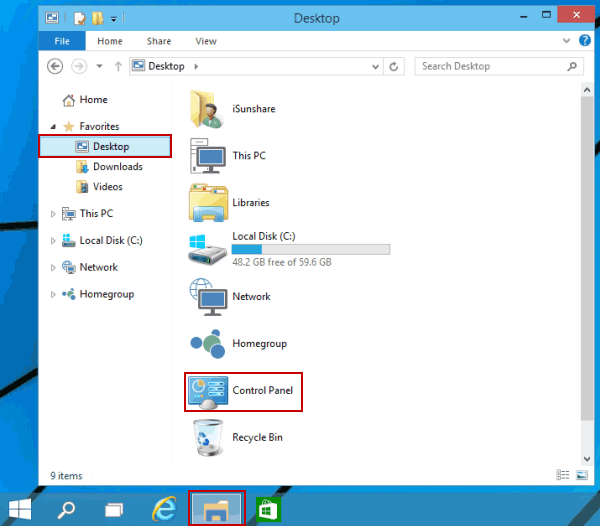Click the Refresh button in address bar
This screenshot has width=600, height=526.
click(x=393, y=67)
